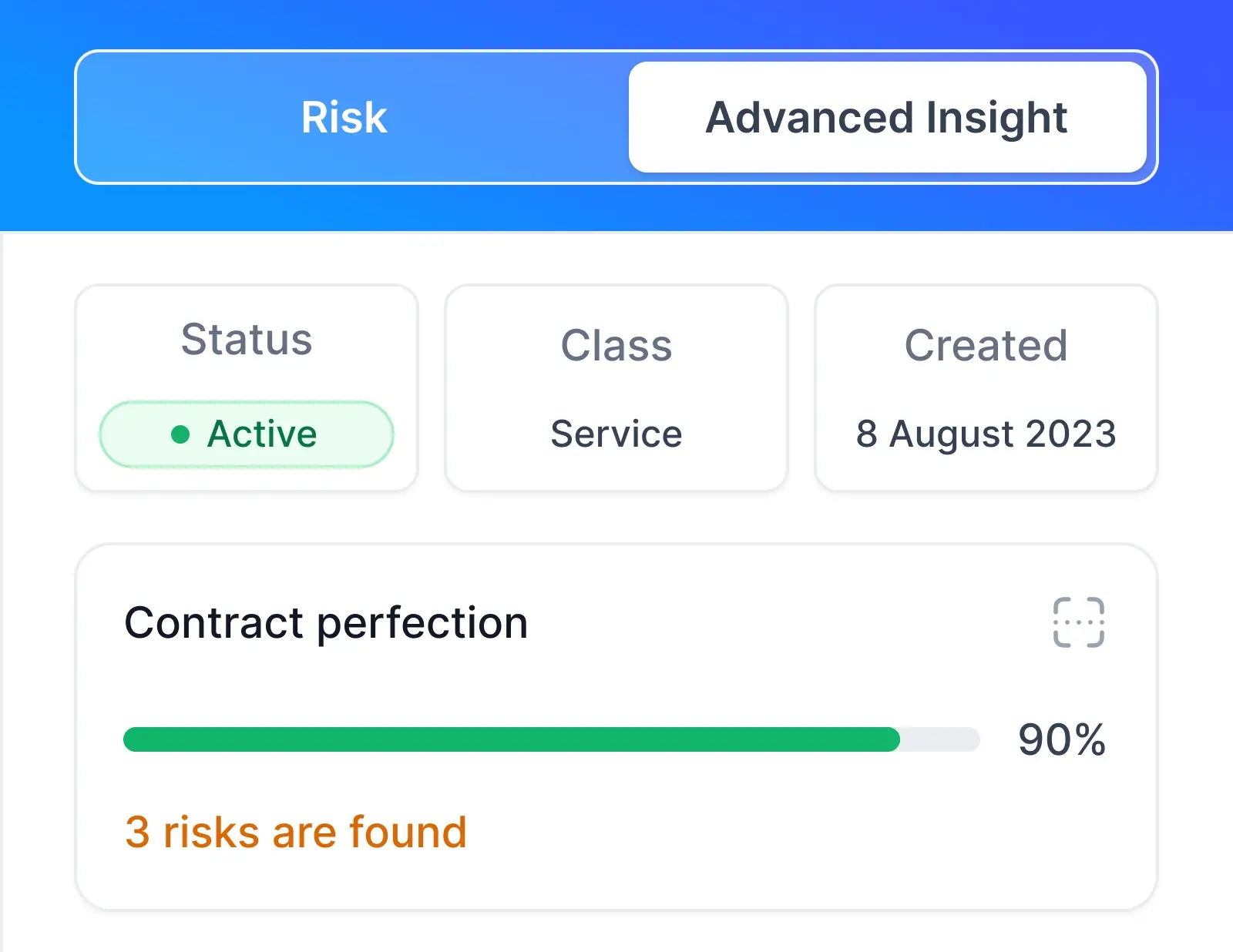Click the Class card label

[x=616, y=345]
